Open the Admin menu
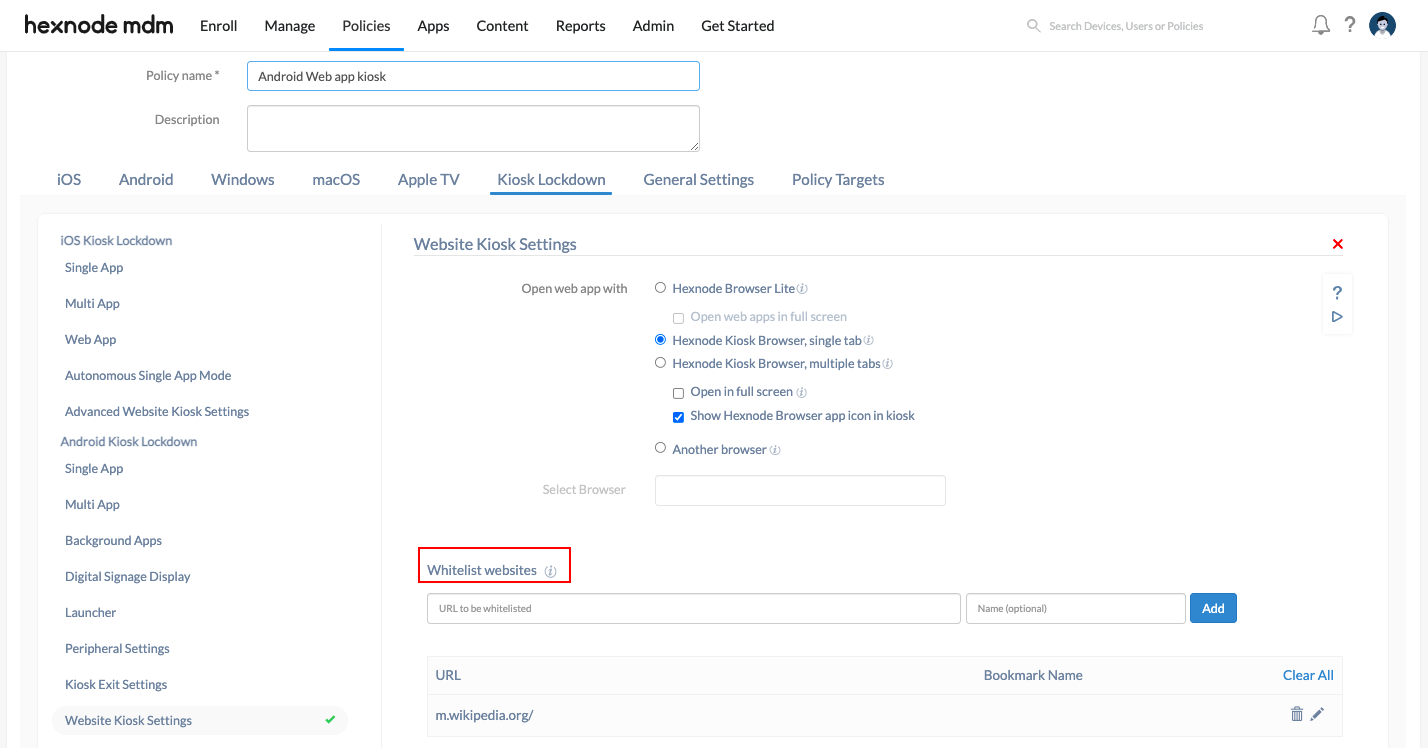1428x748 pixels. (x=653, y=26)
